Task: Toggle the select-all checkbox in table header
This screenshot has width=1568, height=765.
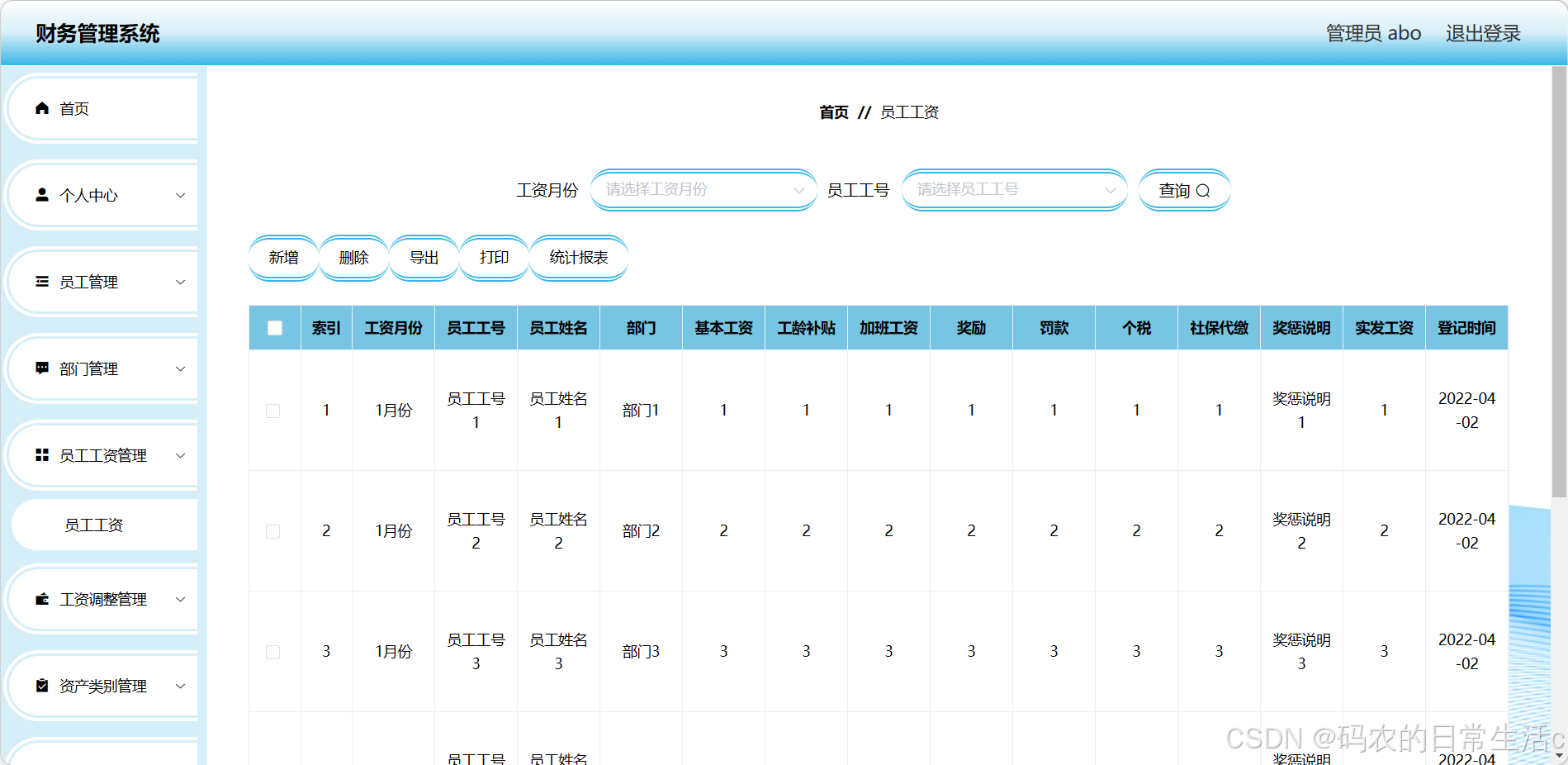Action: pyautogui.click(x=274, y=328)
